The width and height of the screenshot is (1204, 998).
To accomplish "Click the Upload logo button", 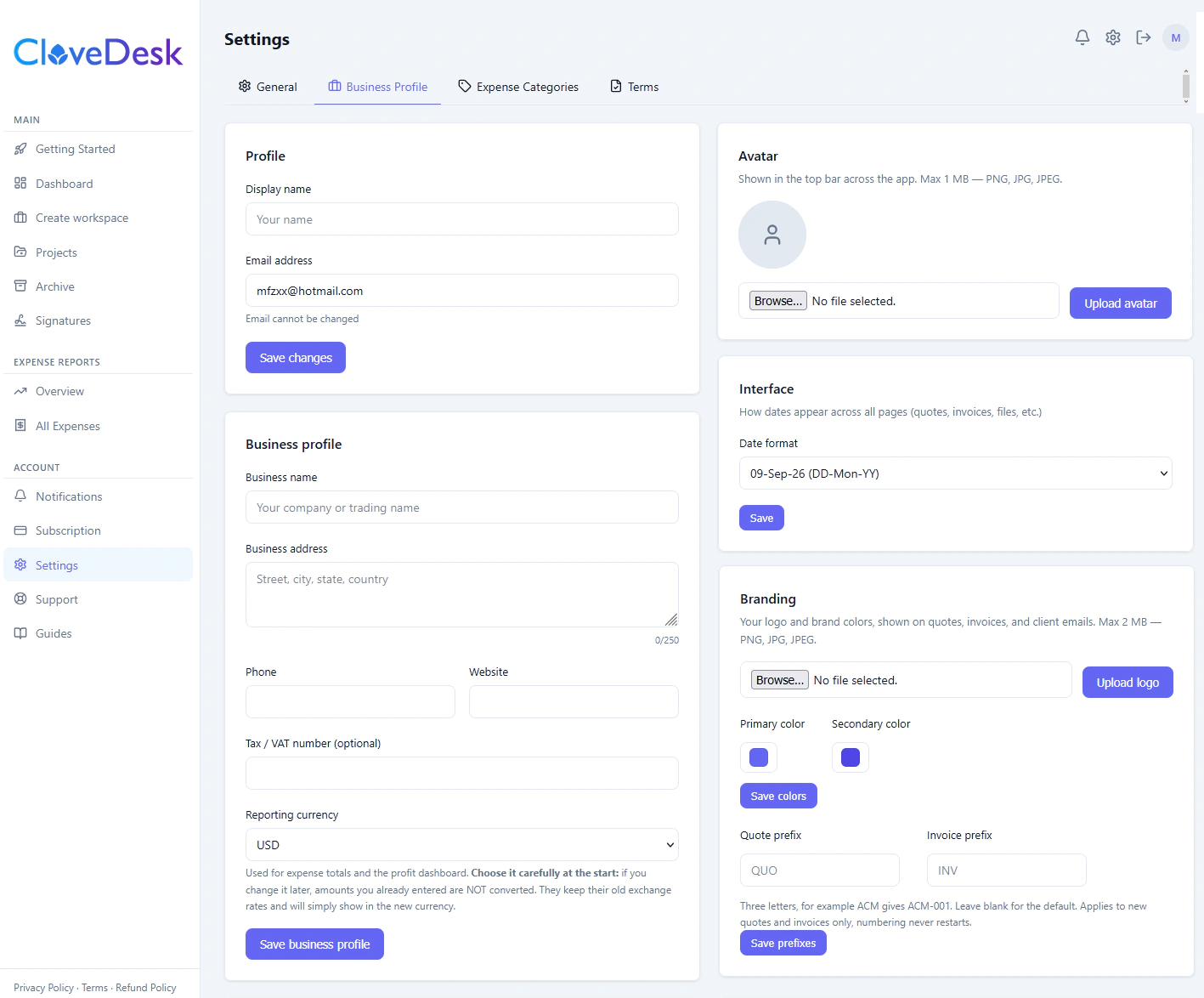I will [x=1128, y=683].
